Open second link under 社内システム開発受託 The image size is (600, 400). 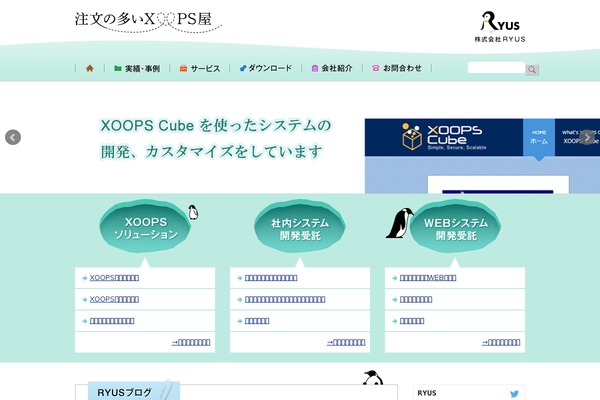tap(285, 299)
